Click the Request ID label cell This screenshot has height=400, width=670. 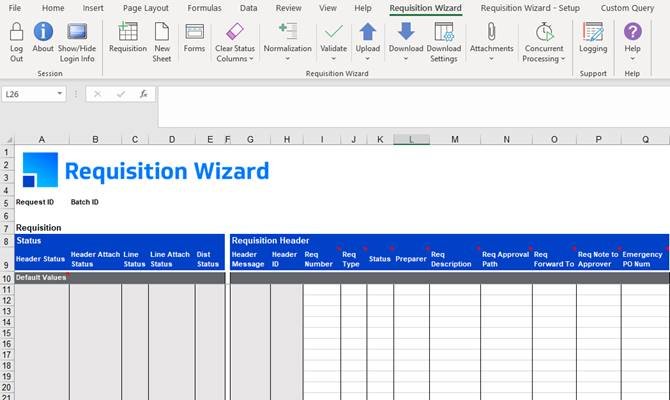35,202
